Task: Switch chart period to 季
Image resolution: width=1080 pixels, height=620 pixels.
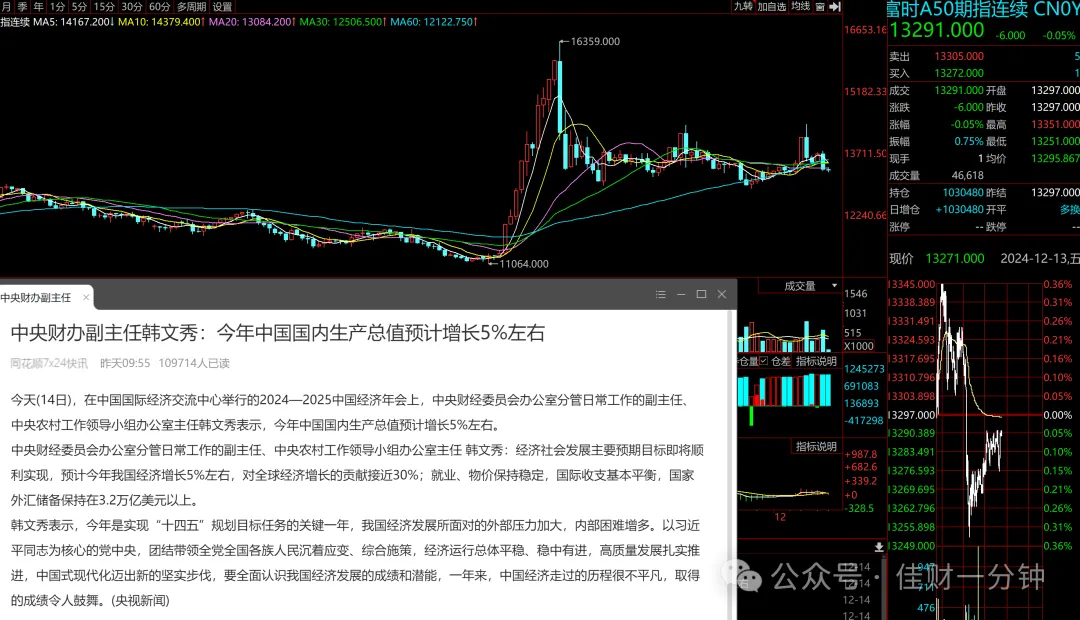Action: click(x=22, y=6)
